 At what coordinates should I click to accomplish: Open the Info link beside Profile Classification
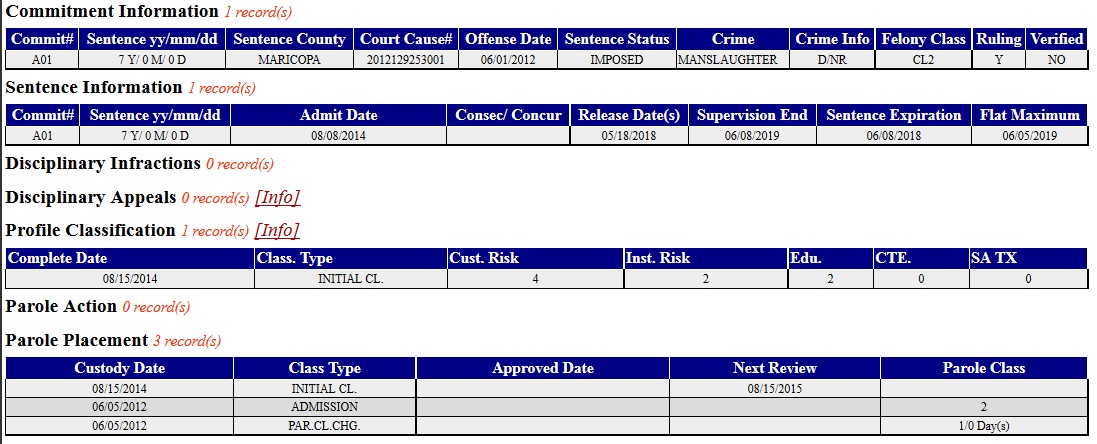click(x=277, y=231)
